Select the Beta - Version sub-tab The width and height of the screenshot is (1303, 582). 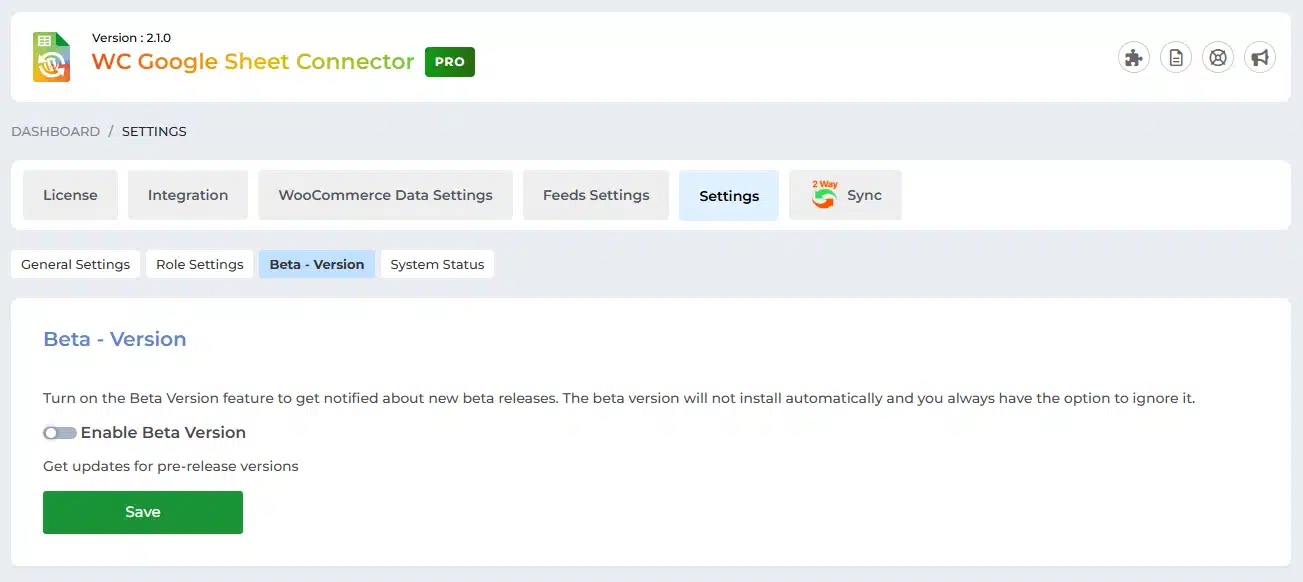pos(317,264)
